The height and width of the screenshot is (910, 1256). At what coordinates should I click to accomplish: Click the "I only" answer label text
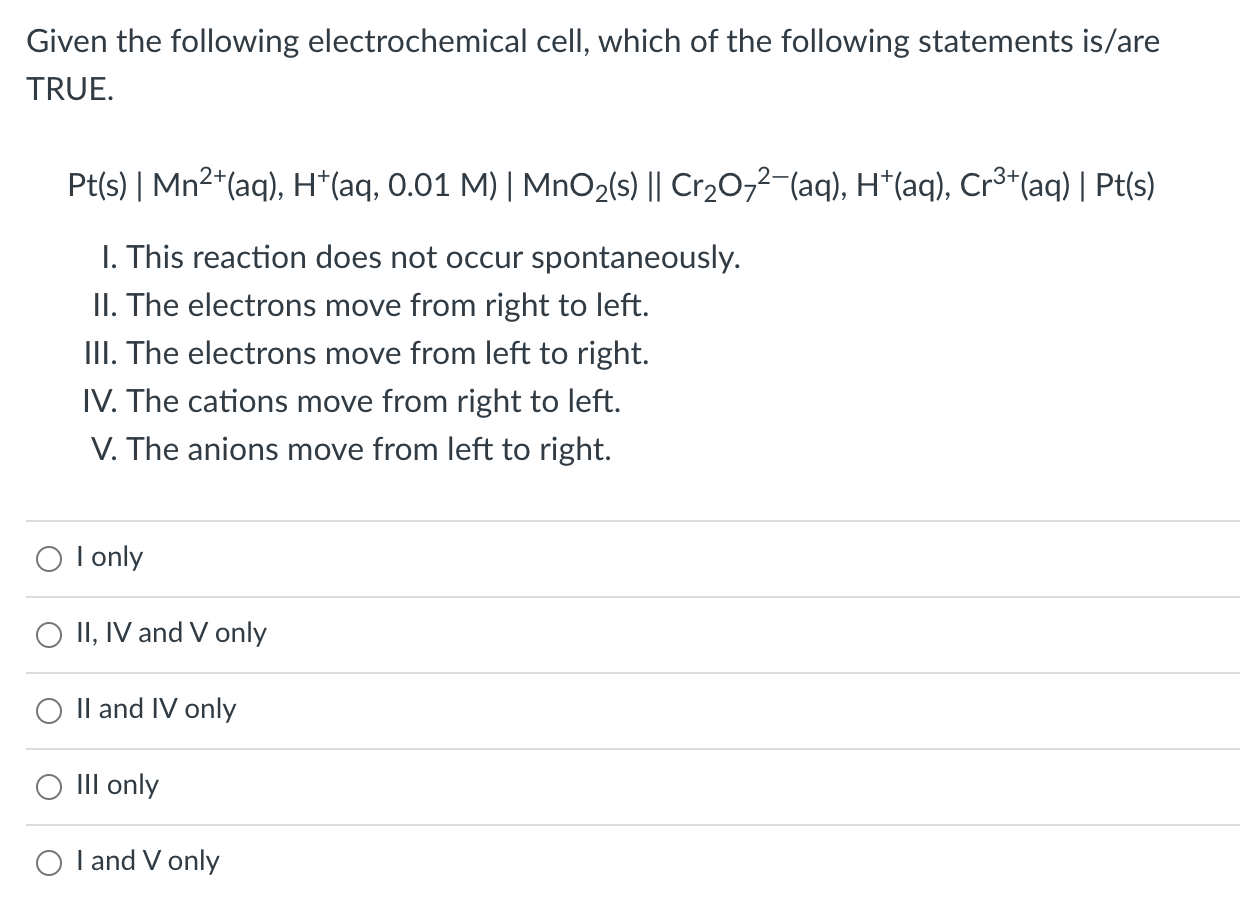(110, 557)
